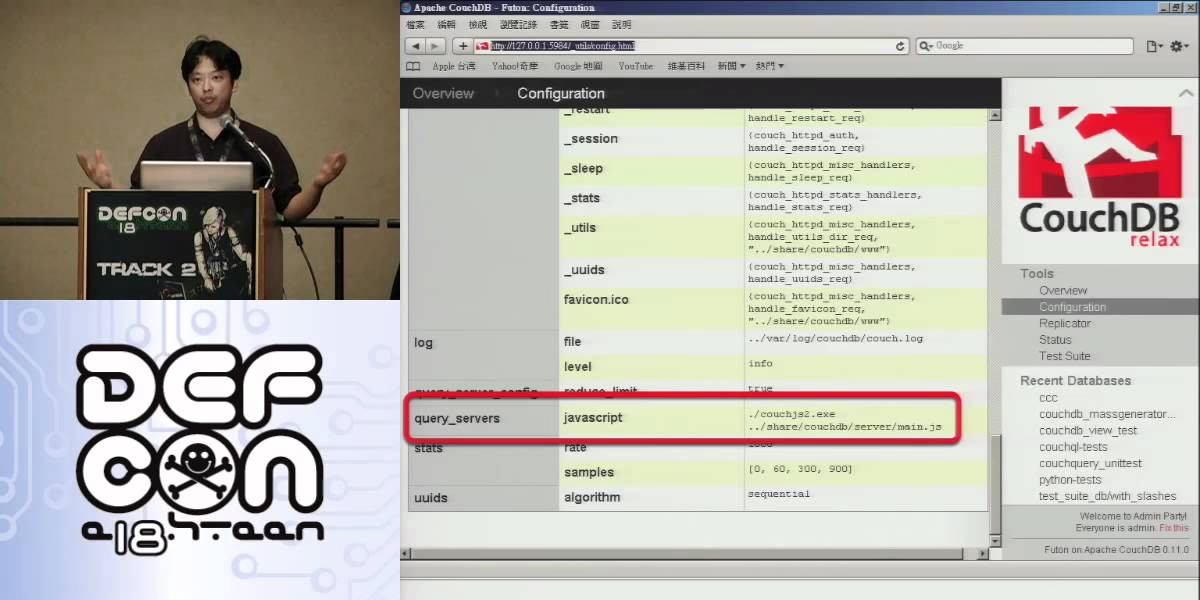Screen dimensions: 1200x600
Task: Open Status in the Tools sidebar
Action: click(1055, 340)
